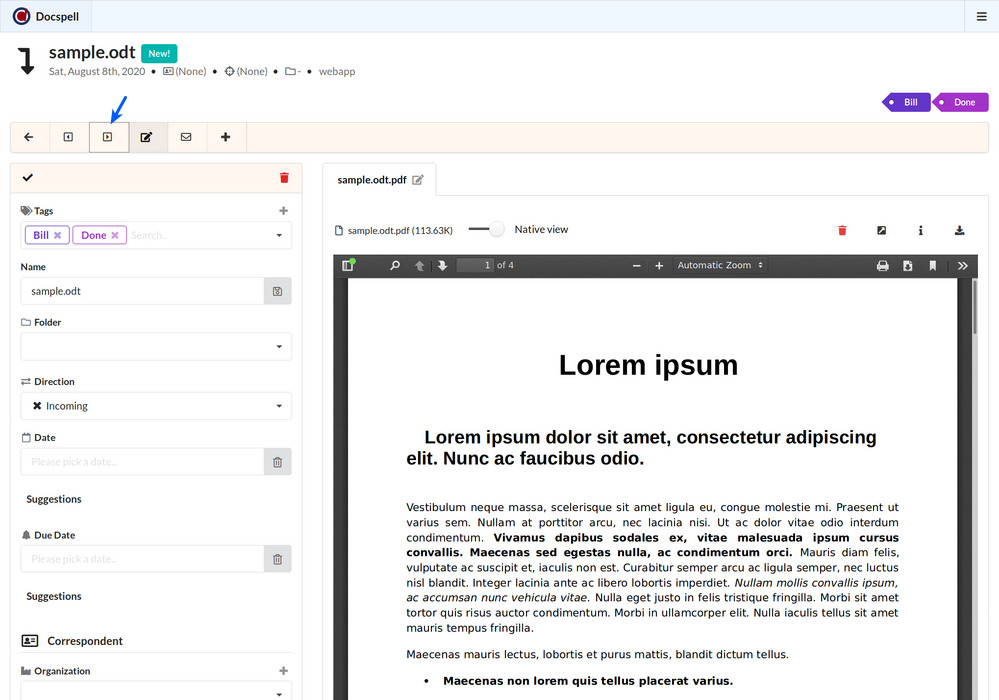The height and width of the screenshot is (700, 999).
Task: Toggle PDF viewer sidebar
Action: point(348,266)
